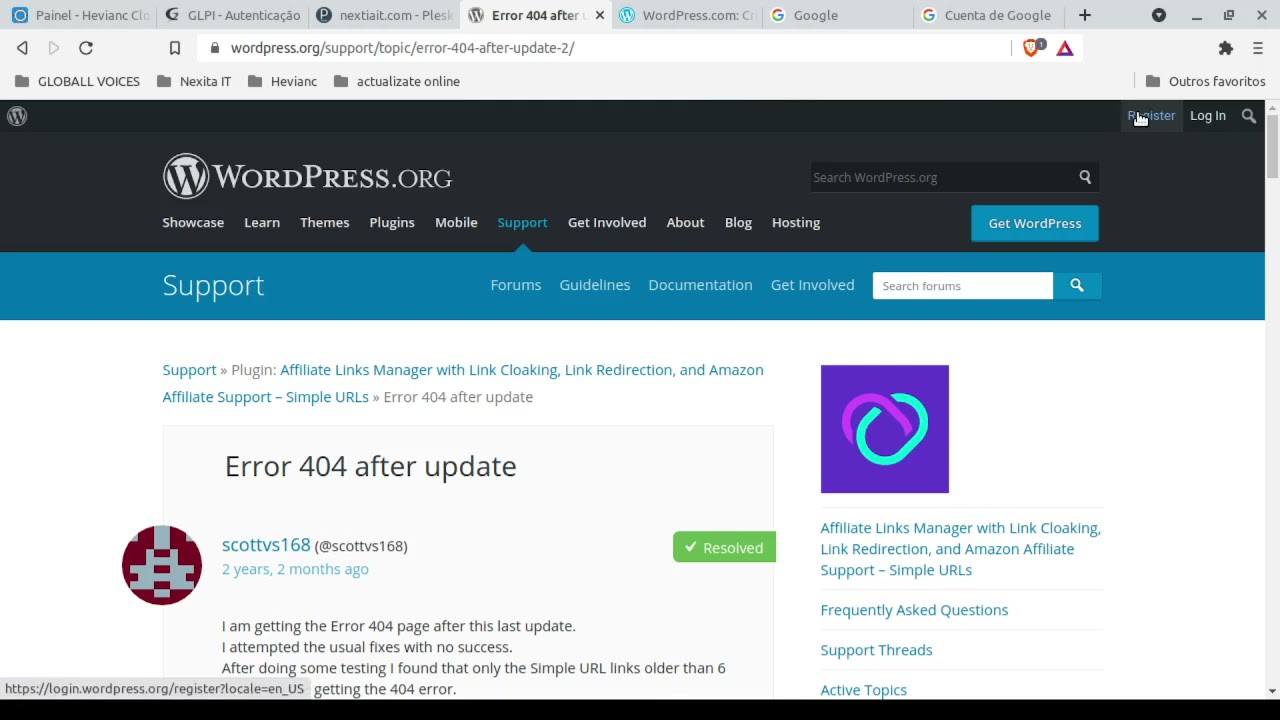This screenshot has height=720, width=1280.
Task: Open the Simple URLs plugin icon
Action: [885, 429]
